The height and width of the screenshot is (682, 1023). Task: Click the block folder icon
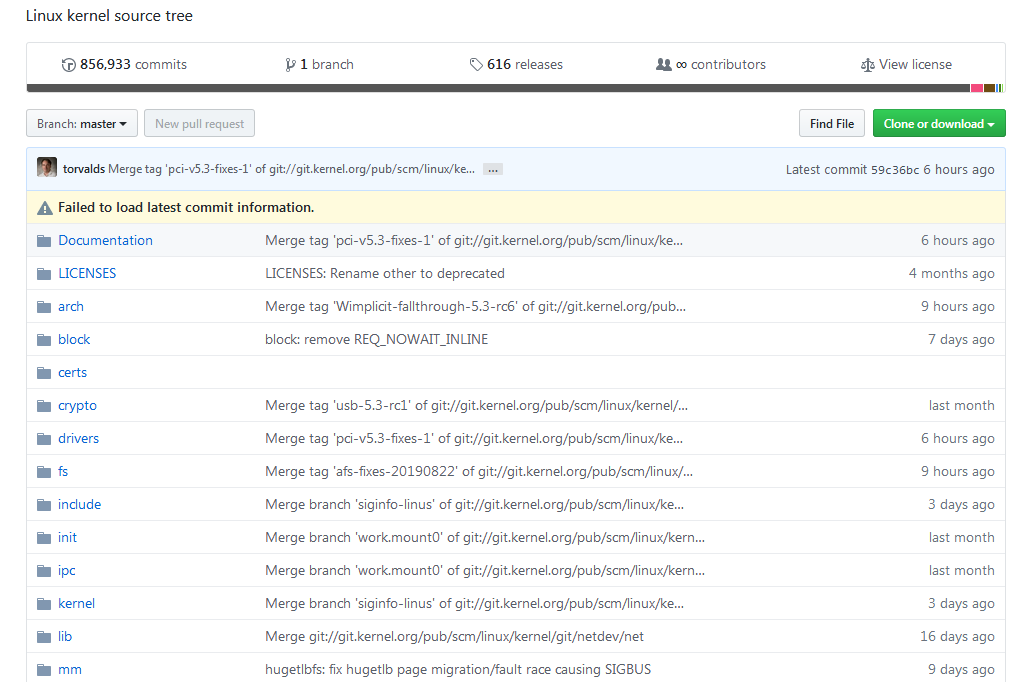(44, 340)
